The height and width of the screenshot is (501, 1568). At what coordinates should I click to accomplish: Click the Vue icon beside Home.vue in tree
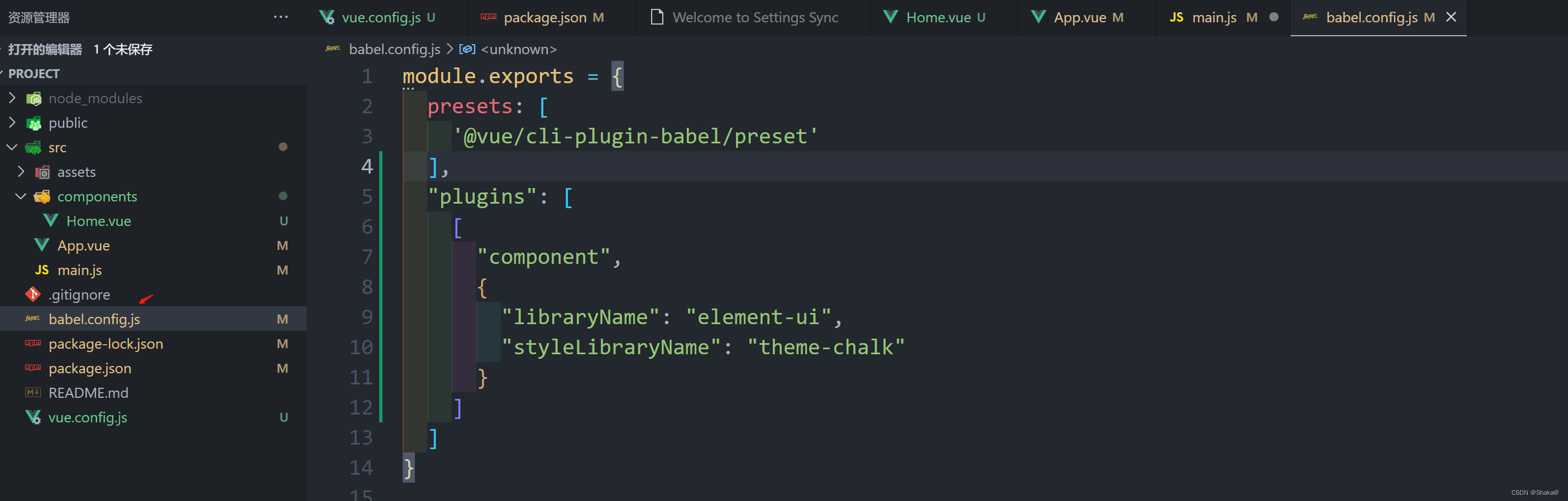(x=51, y=221)
